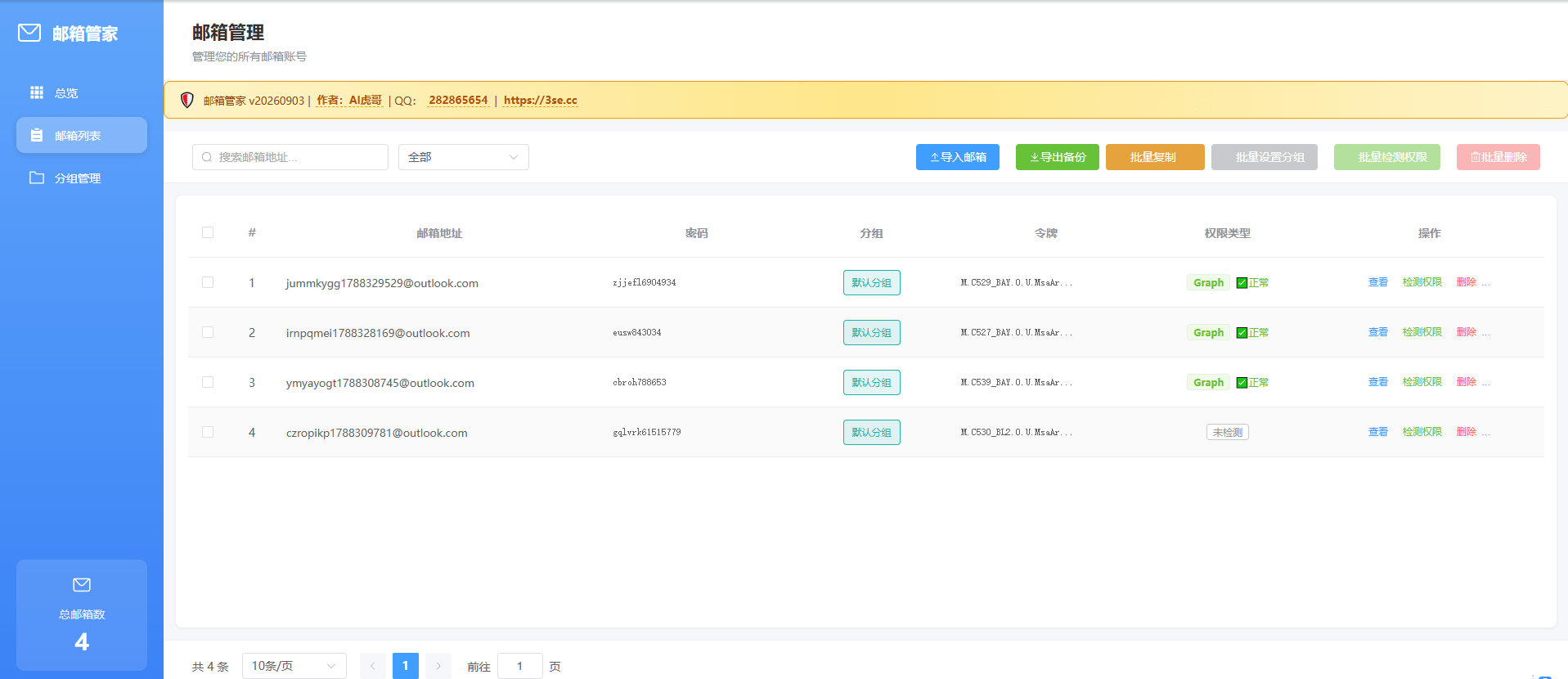
Task: Click the 导入邮箱 button
Action: pyautogui.click(x=958, y=157)
